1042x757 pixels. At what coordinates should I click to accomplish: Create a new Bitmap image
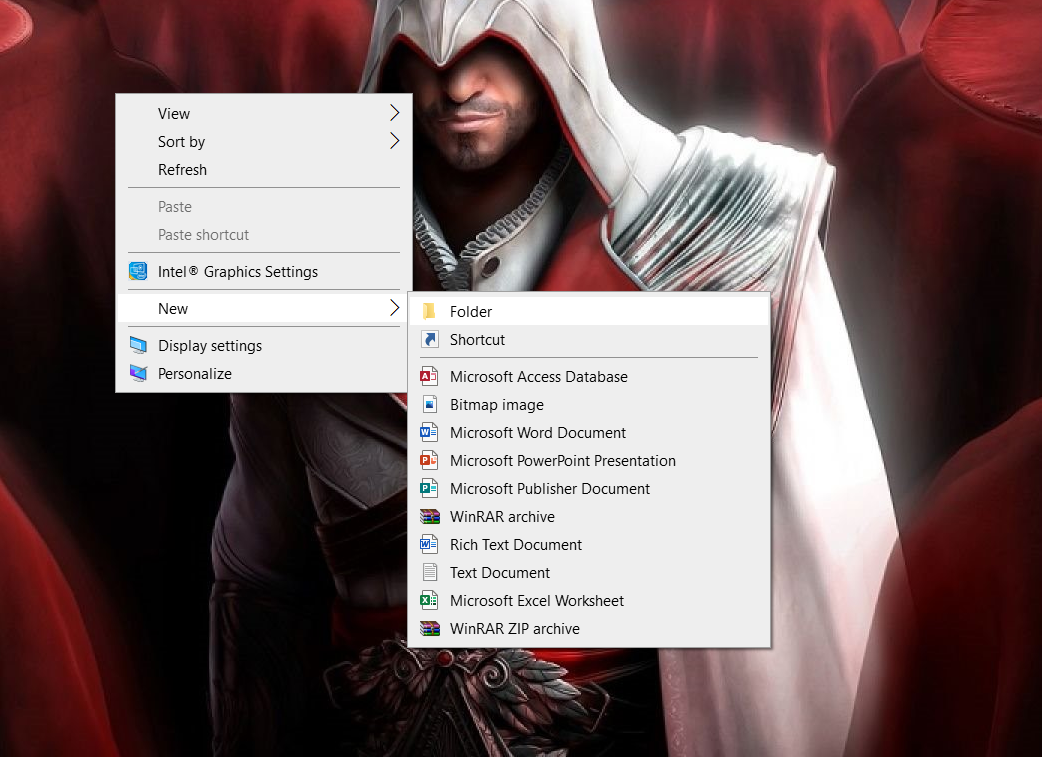(589, 405)
